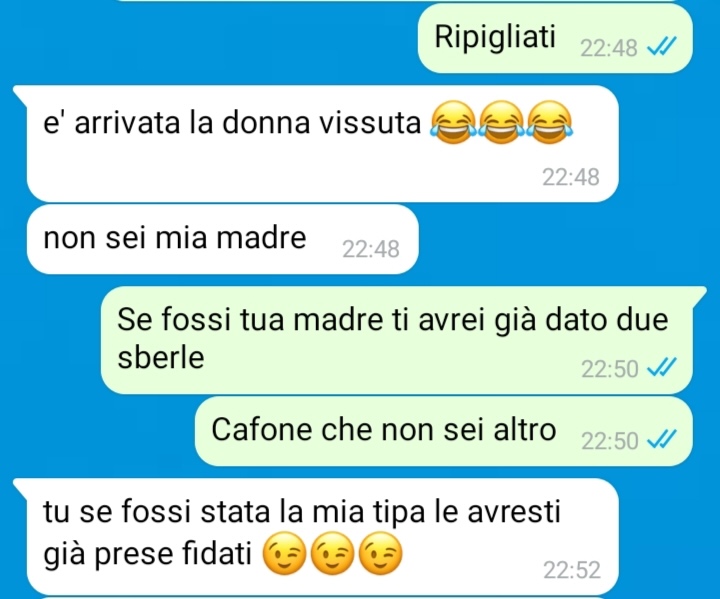Tap read receipt ticks on the 'sberle' message
This screenshot has width=720, height=599.
(662, 367)
